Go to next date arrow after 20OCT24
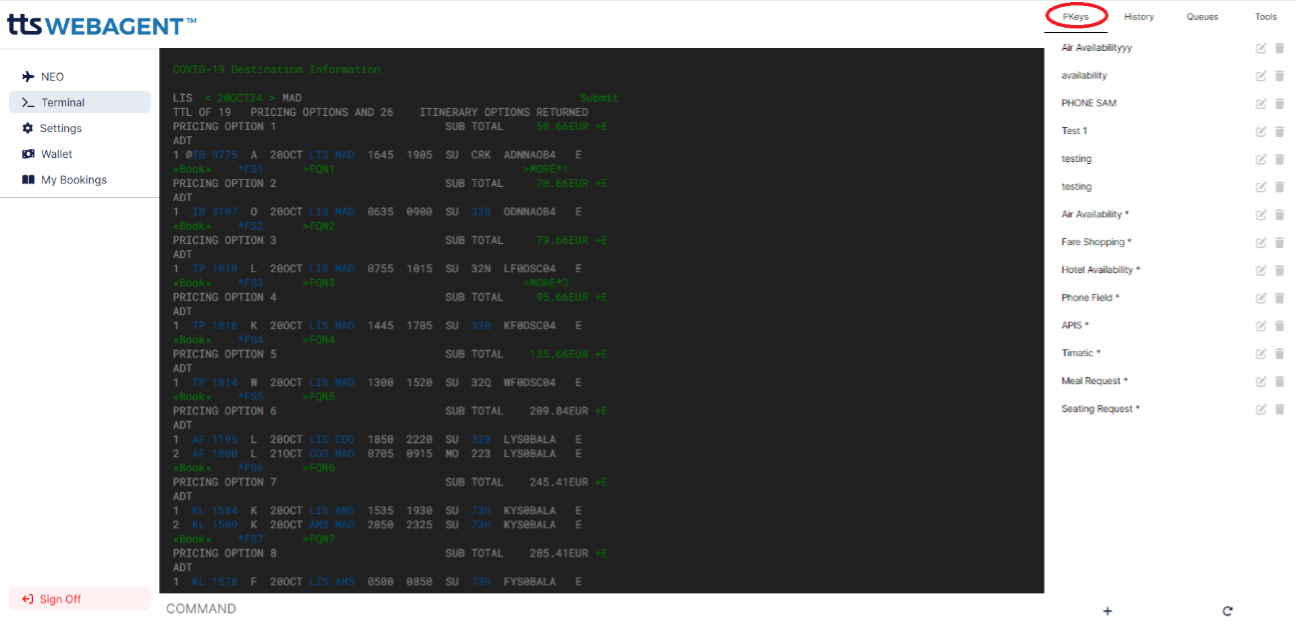The width and height of the screenshot is (1301, 626). click(273, 98)
